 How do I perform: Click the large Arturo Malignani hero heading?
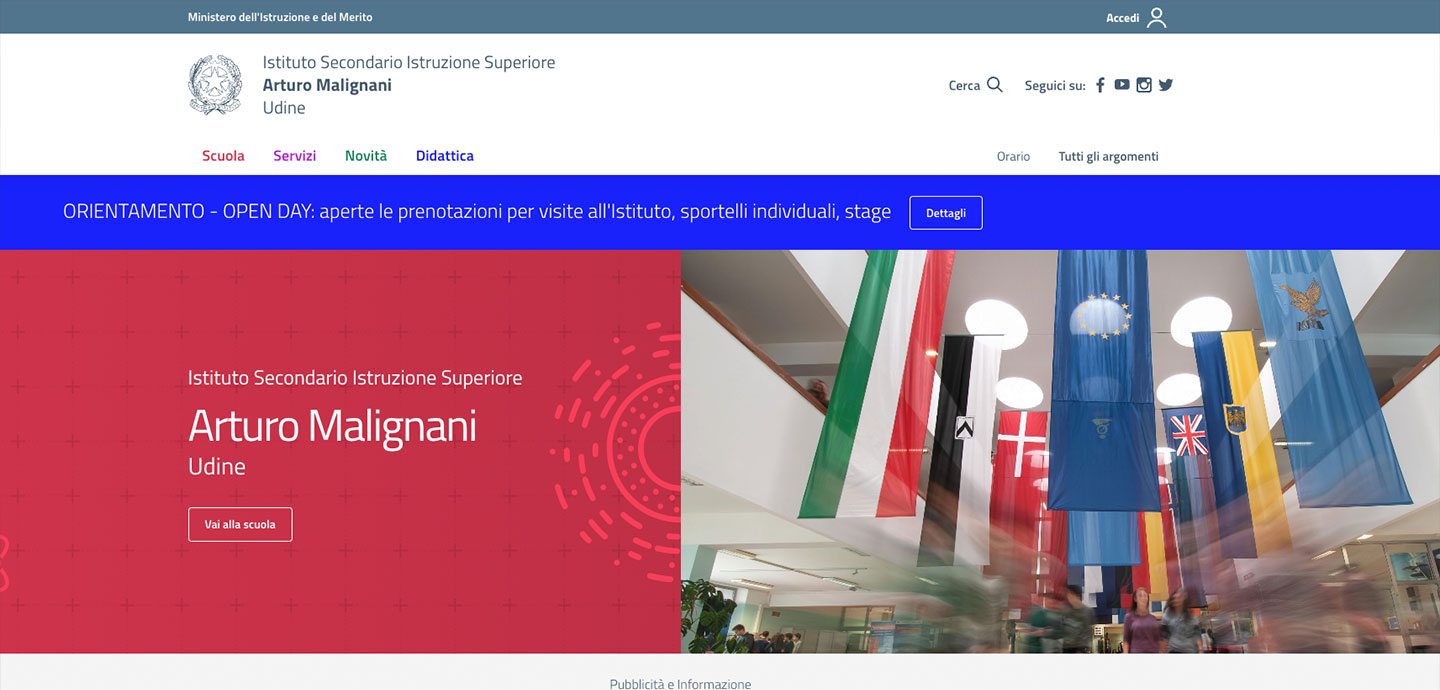[x=332, y=426]
